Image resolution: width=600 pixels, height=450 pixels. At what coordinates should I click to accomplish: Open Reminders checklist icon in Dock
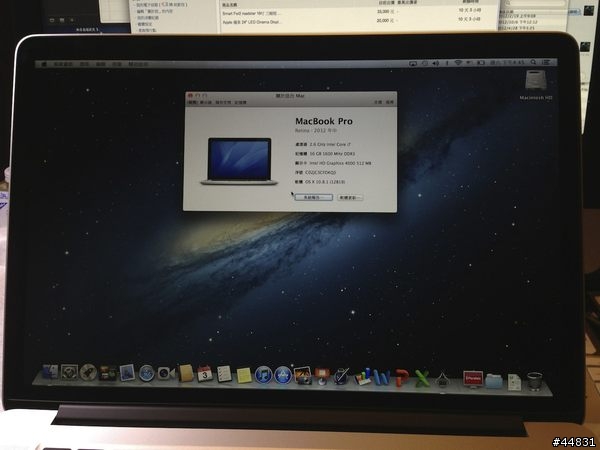click(224, 374)
